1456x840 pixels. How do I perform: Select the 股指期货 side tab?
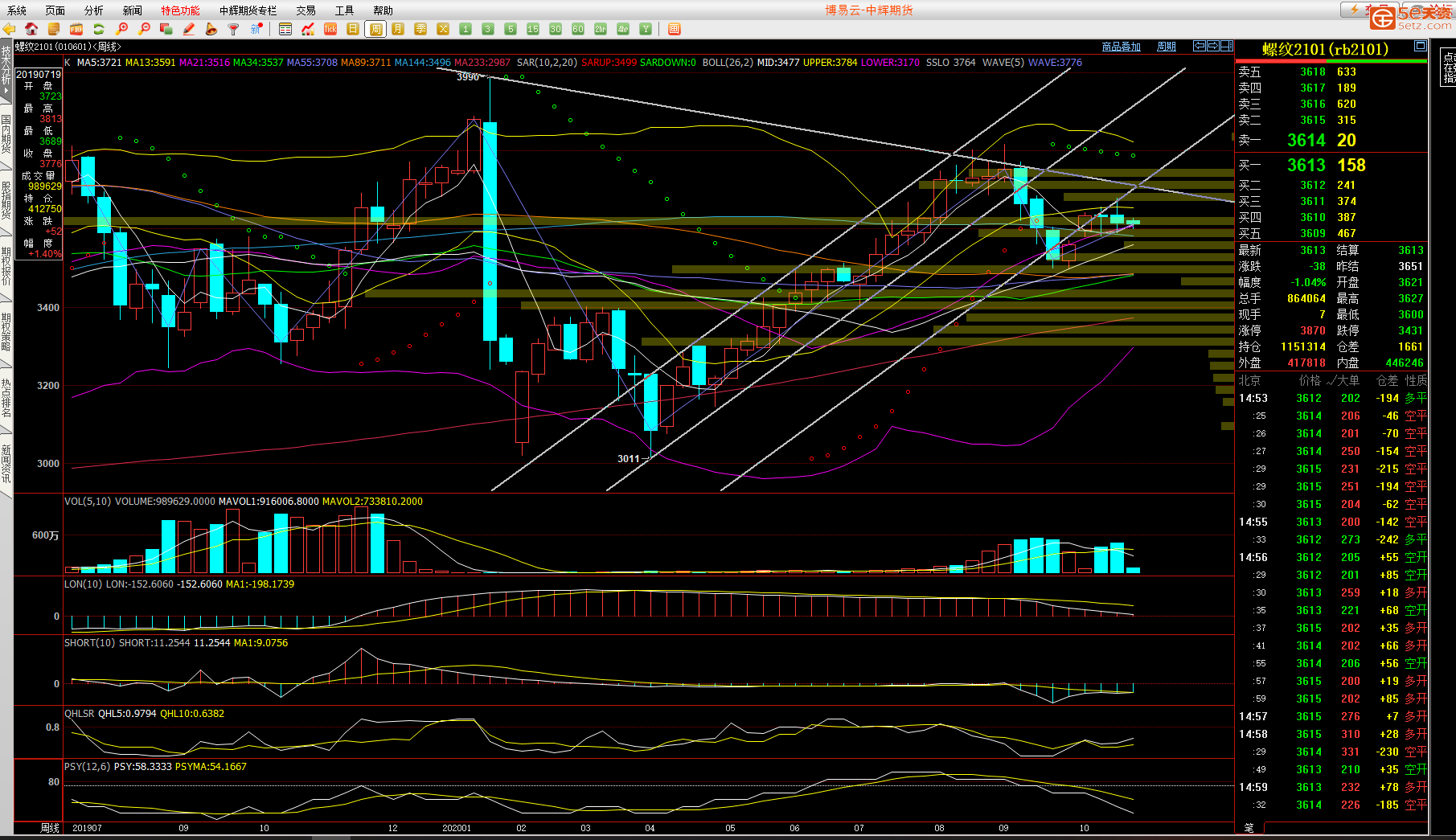tap(6, 201)
